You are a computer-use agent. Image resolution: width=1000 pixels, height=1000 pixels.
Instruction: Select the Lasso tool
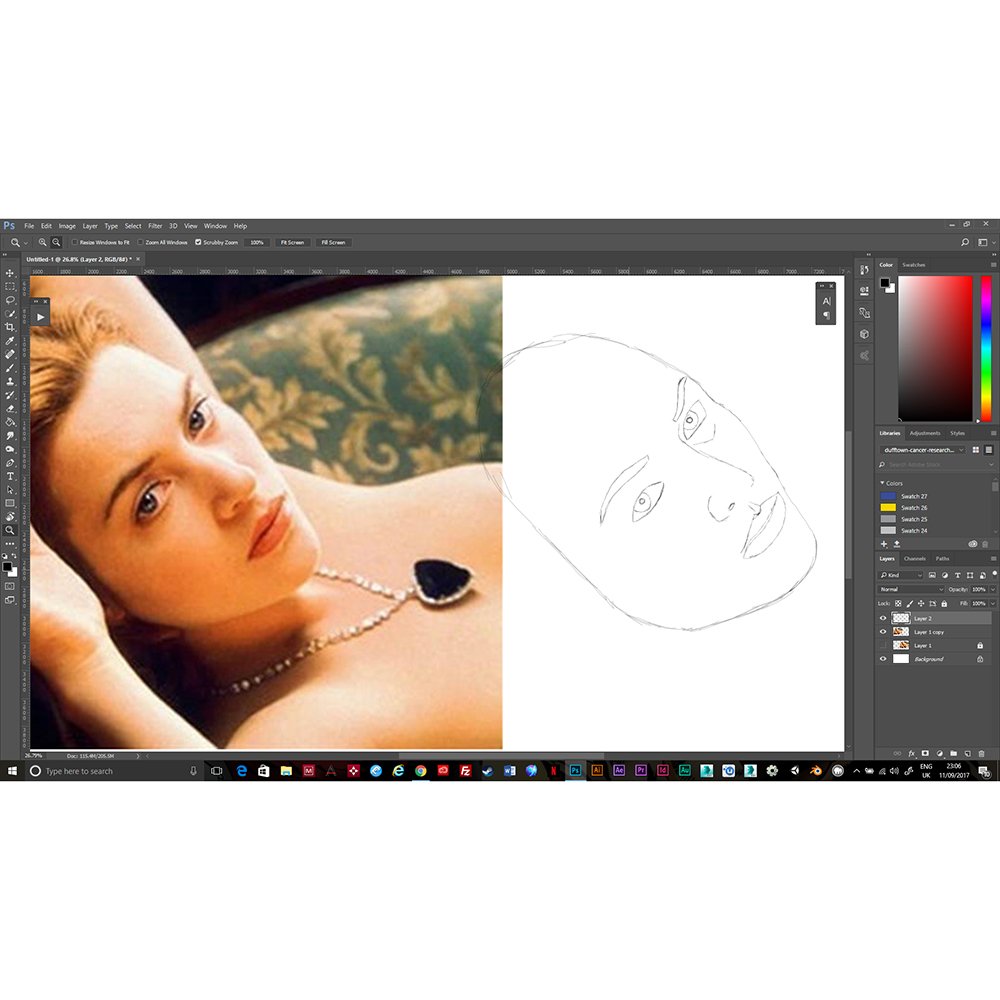click(10, 300)
